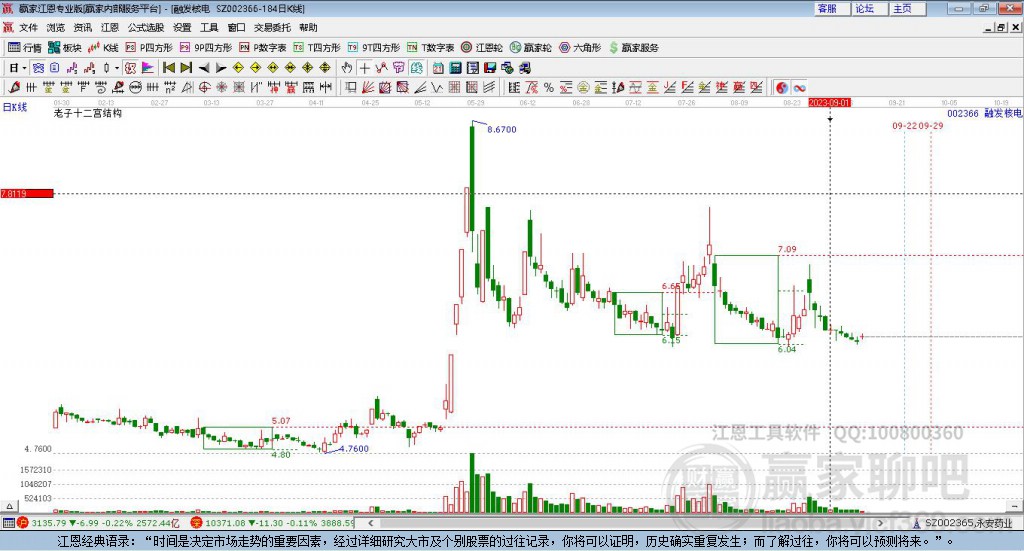
Task: Open the 六角形 hexagon chart
Action: pyautogui.click(x=580, y=48)
